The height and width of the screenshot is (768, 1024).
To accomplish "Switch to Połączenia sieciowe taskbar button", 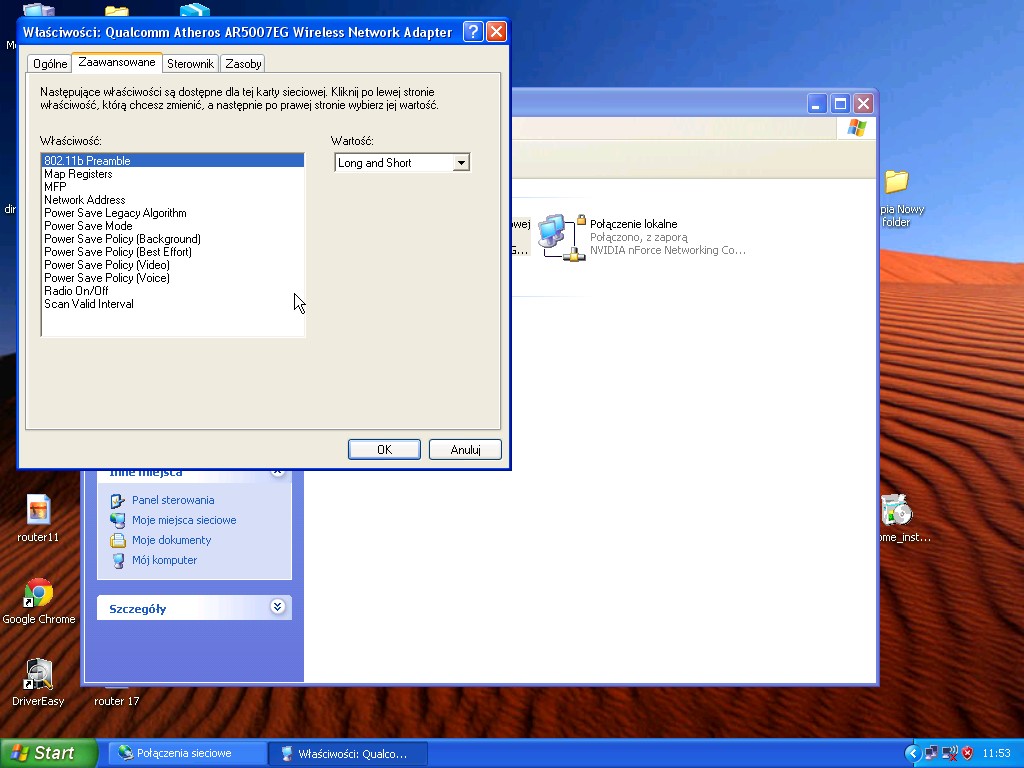I will [186, 753].
